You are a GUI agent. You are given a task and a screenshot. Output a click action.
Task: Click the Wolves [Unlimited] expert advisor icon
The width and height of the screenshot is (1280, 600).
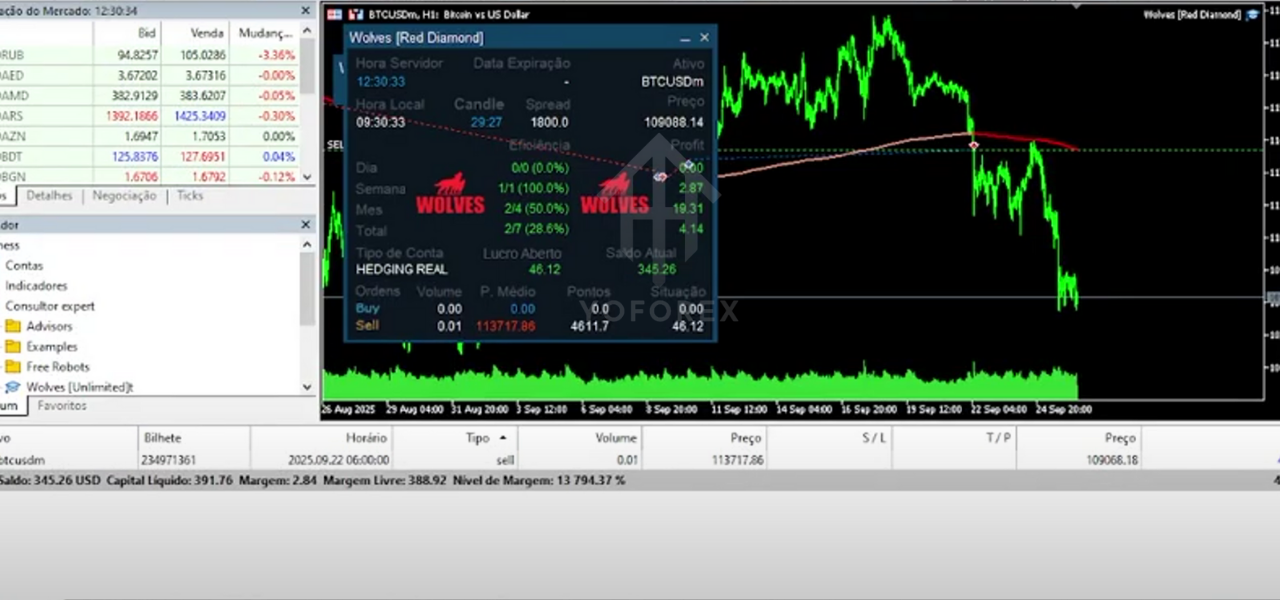[x=13, y=387]
